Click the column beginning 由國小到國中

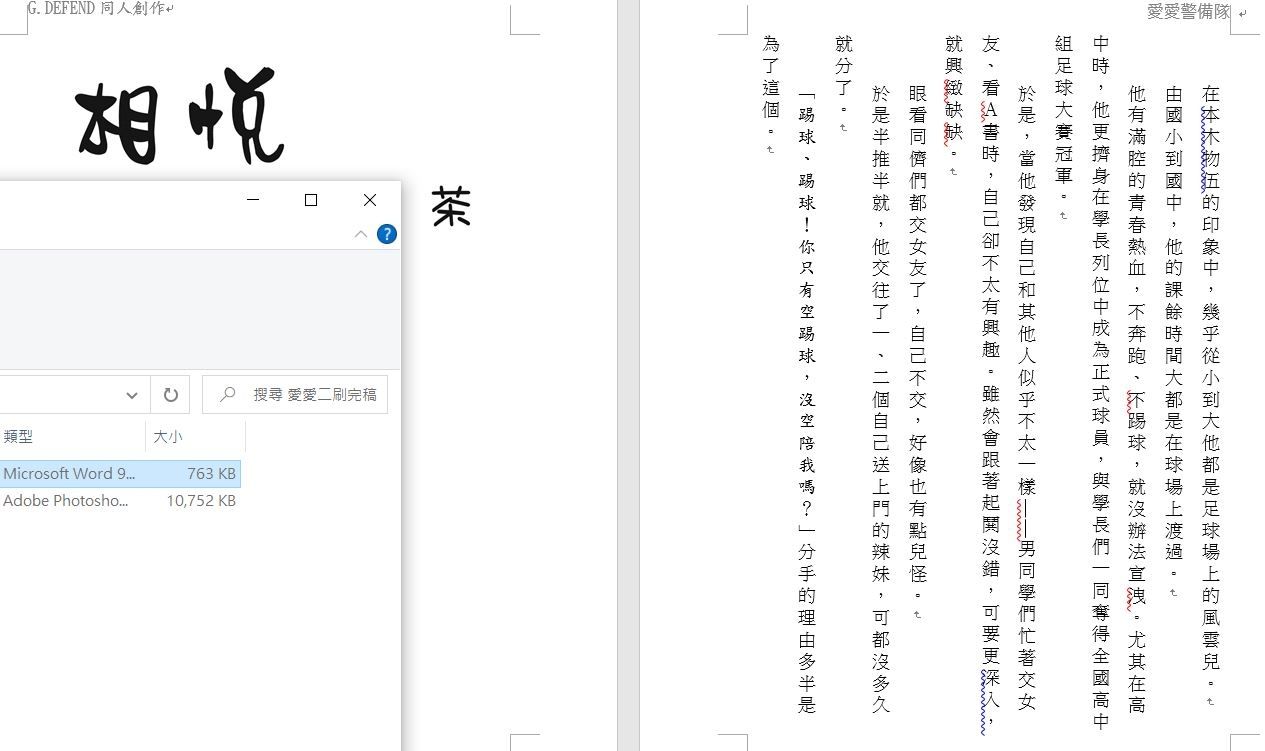tap(1174, 335)
